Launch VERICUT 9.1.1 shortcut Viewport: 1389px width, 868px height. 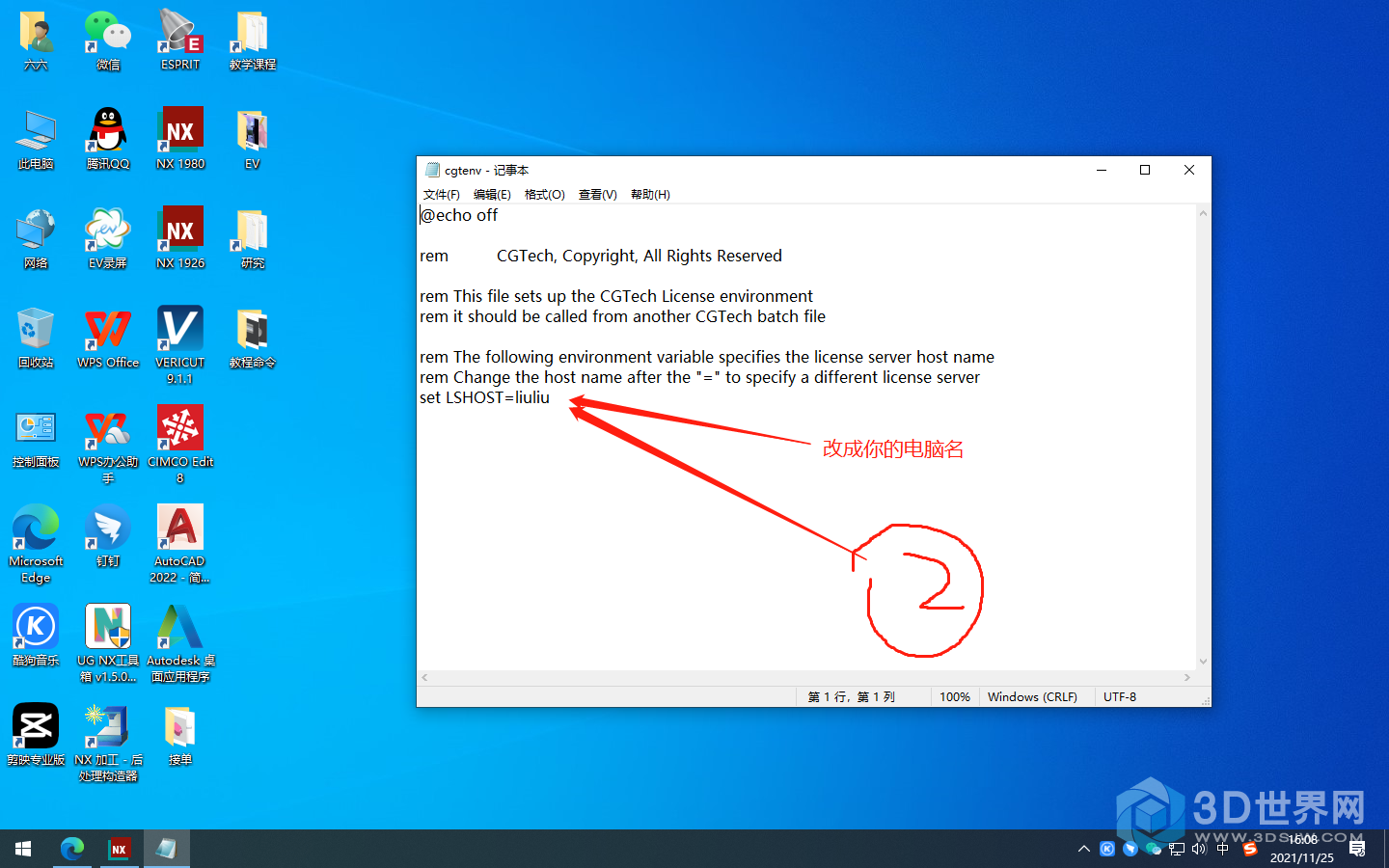pyautogui.click(x=180, y=345)
